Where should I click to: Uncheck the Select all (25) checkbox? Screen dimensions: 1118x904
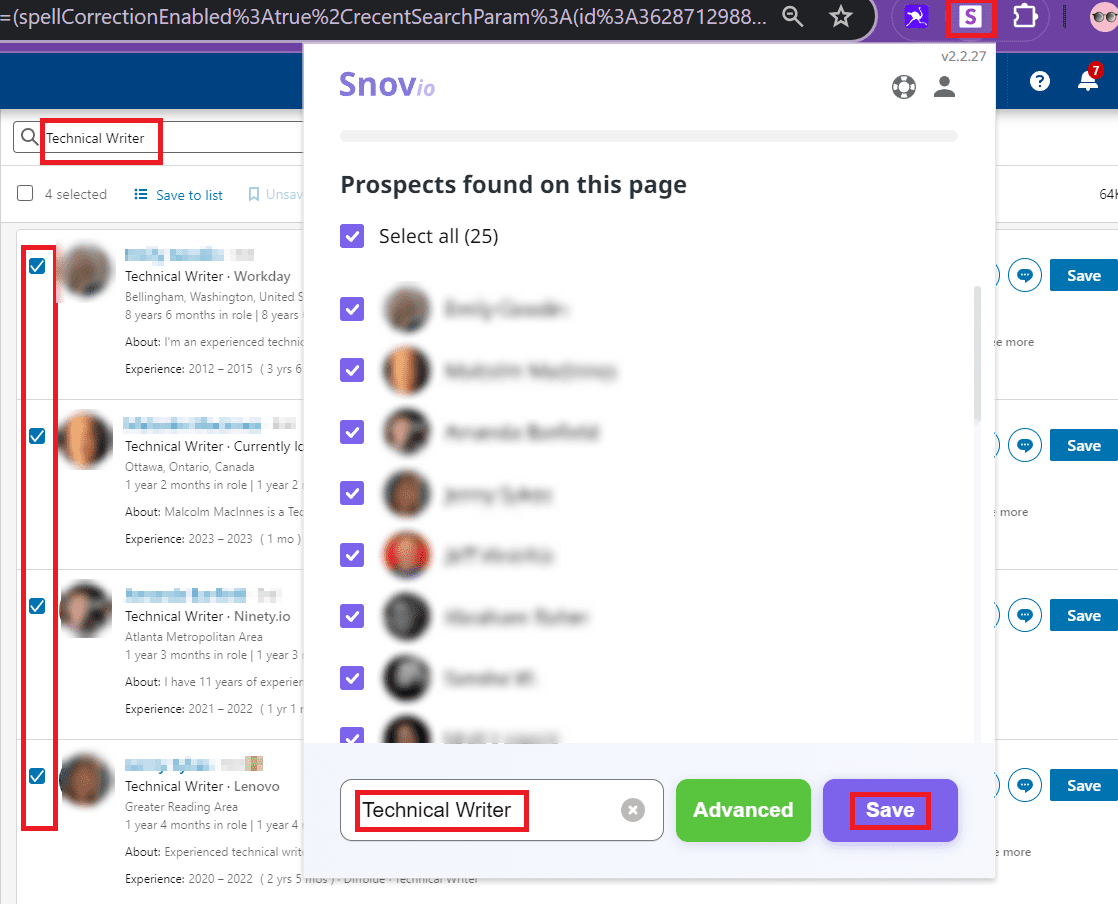(x=352, y=236)
